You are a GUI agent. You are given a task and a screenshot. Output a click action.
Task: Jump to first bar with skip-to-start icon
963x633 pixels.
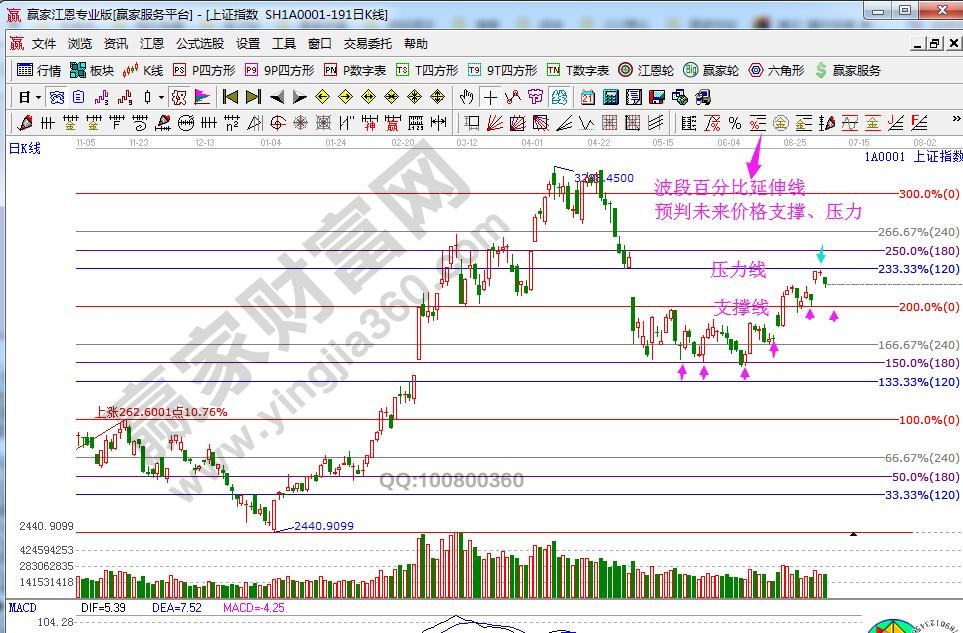[230, 97]
